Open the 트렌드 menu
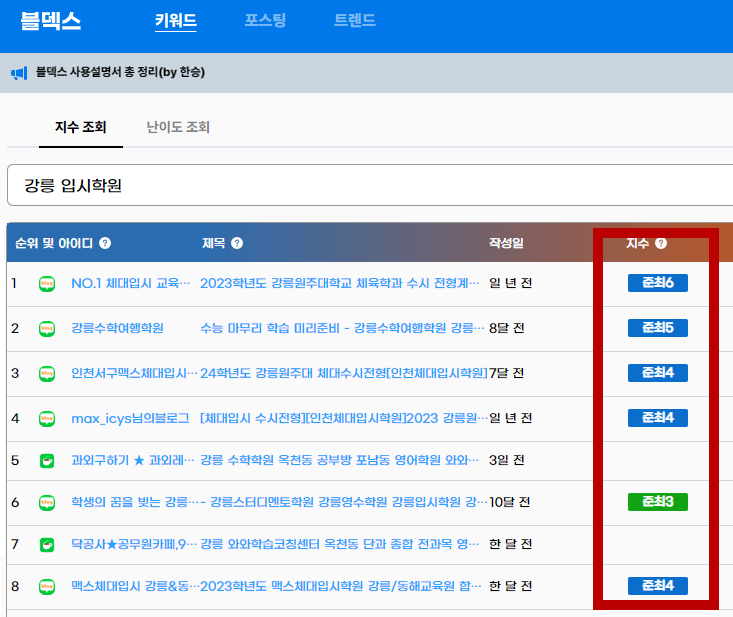The image size is (733, 617). pyautogui.click(x=355, y=20)
